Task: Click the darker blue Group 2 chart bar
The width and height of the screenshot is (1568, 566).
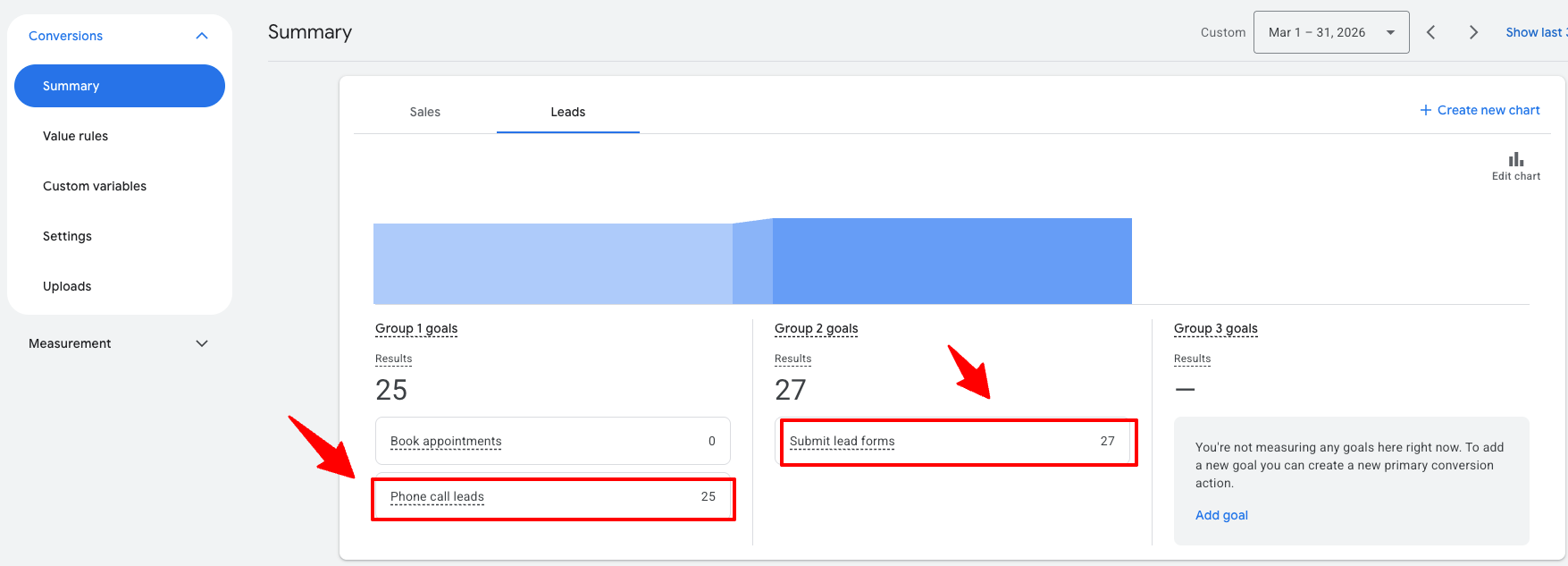Action: point(952,261)
